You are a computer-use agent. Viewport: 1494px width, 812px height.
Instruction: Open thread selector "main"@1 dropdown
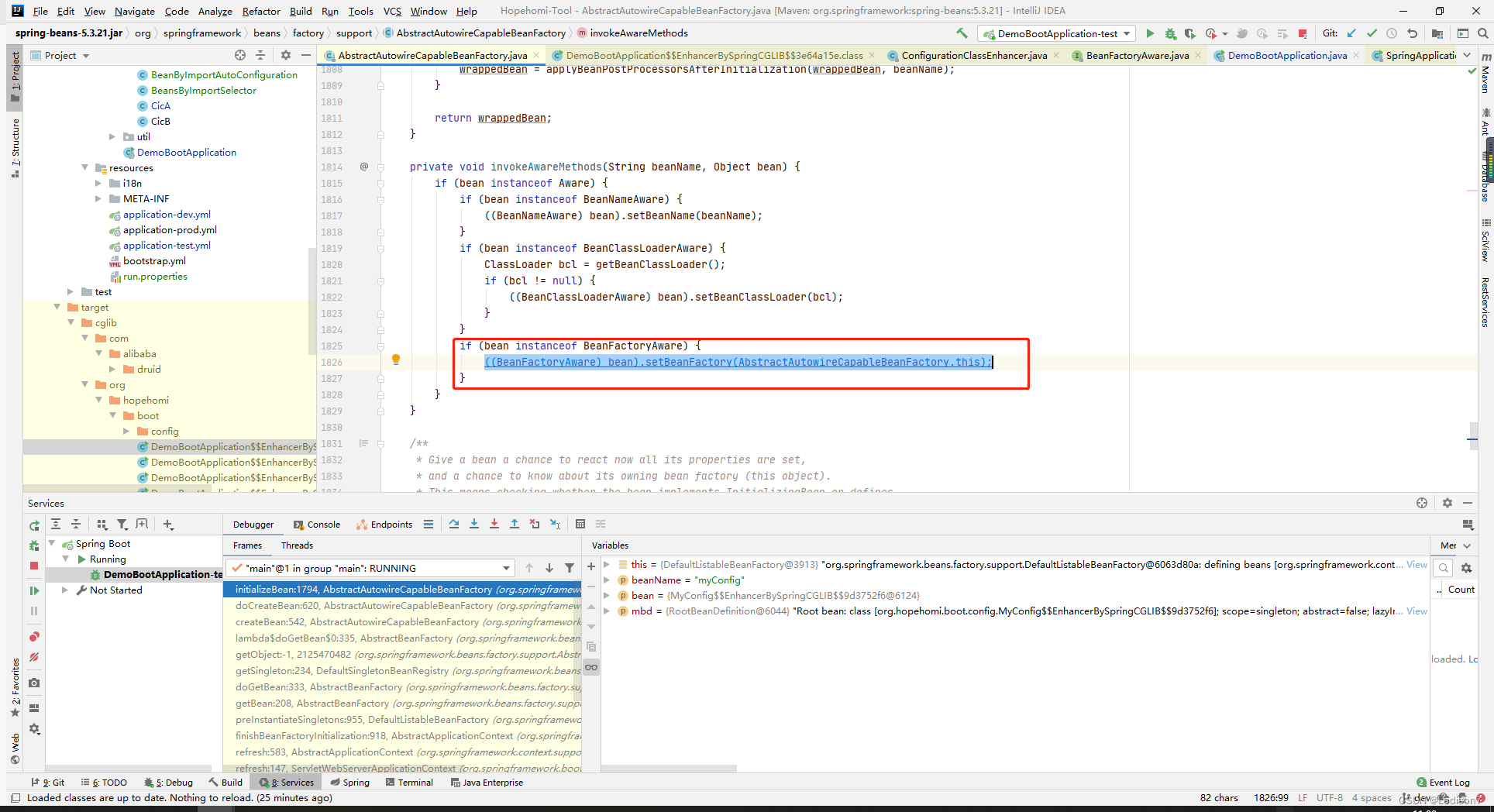point(370,568)
